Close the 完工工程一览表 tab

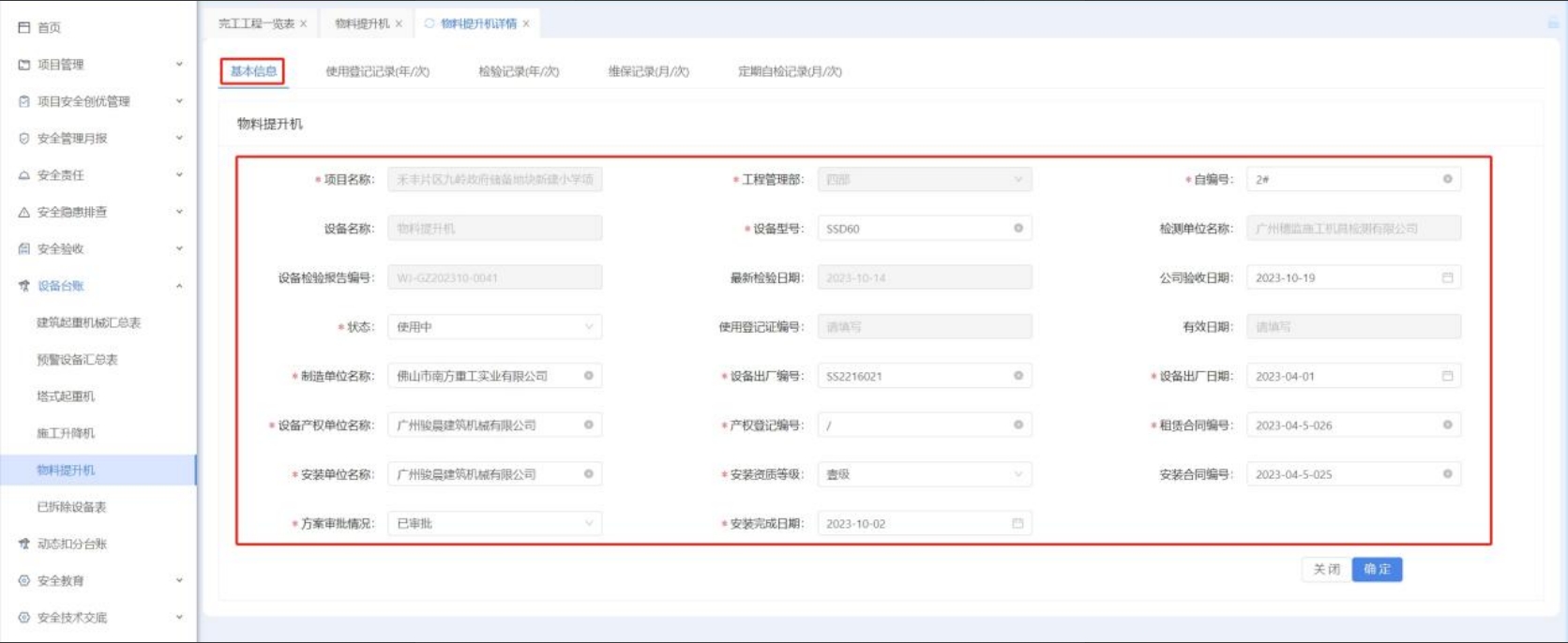pos(303,24)
